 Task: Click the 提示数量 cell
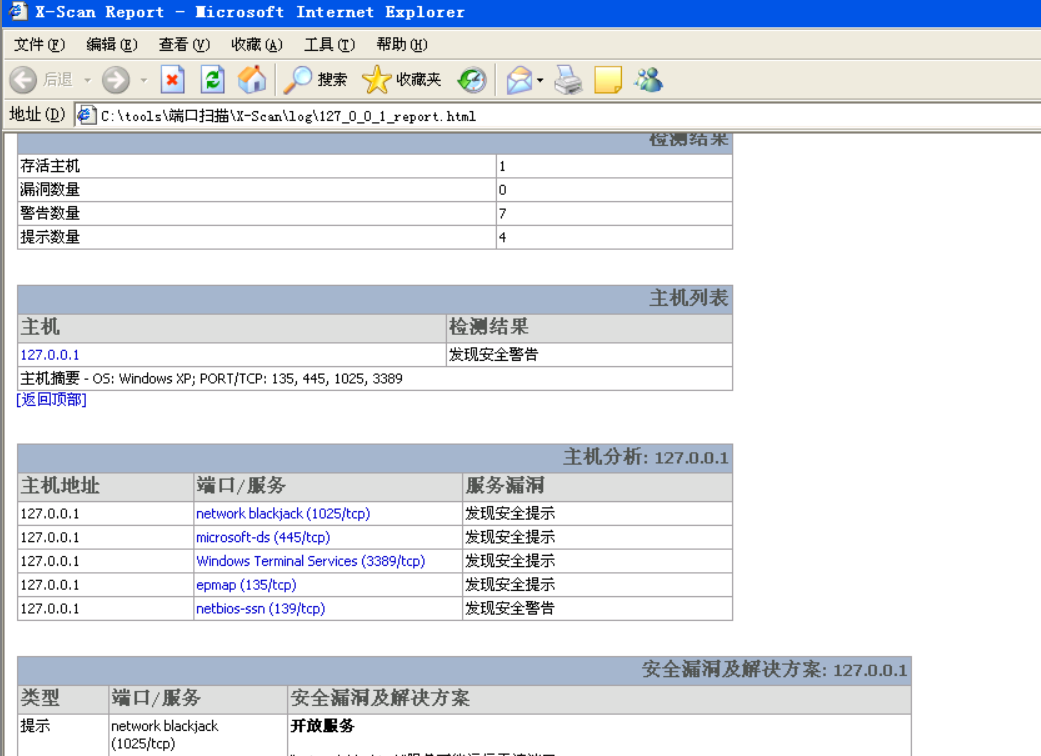257,237
